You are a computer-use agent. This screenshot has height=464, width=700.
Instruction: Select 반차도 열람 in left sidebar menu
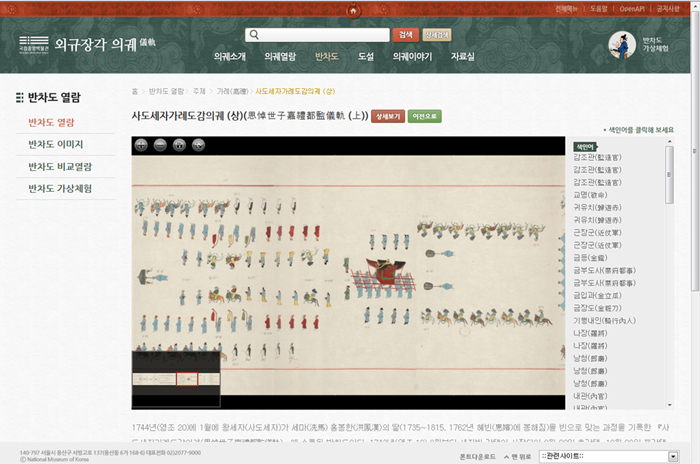click(x=51, y=122)
